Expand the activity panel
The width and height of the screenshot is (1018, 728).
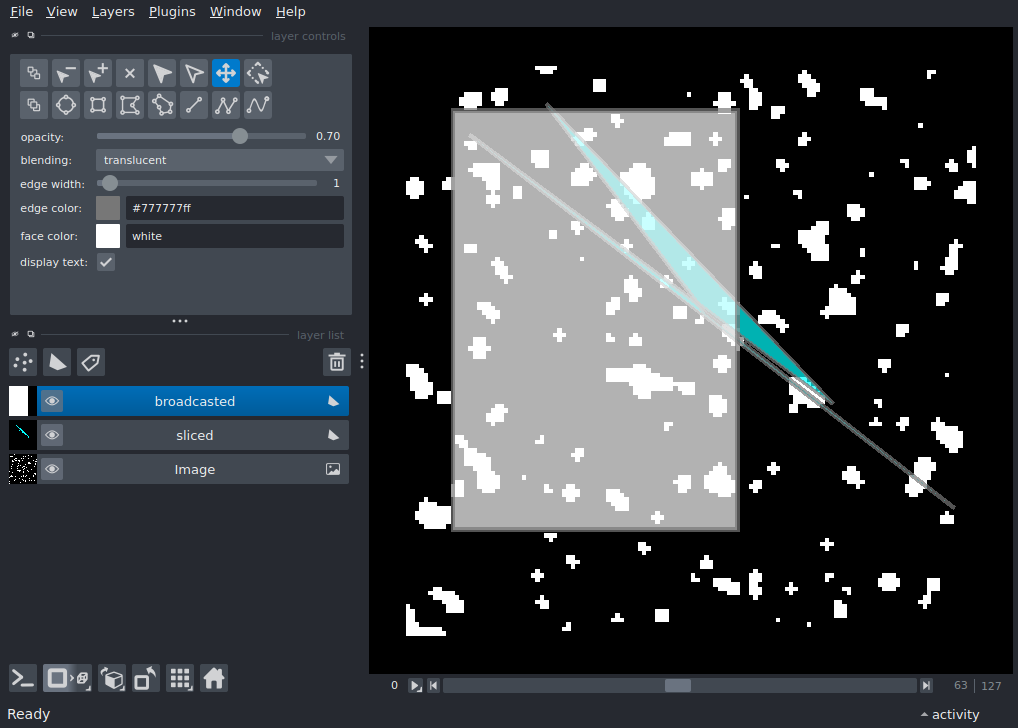pyautogui.click(x=949, y=714)
